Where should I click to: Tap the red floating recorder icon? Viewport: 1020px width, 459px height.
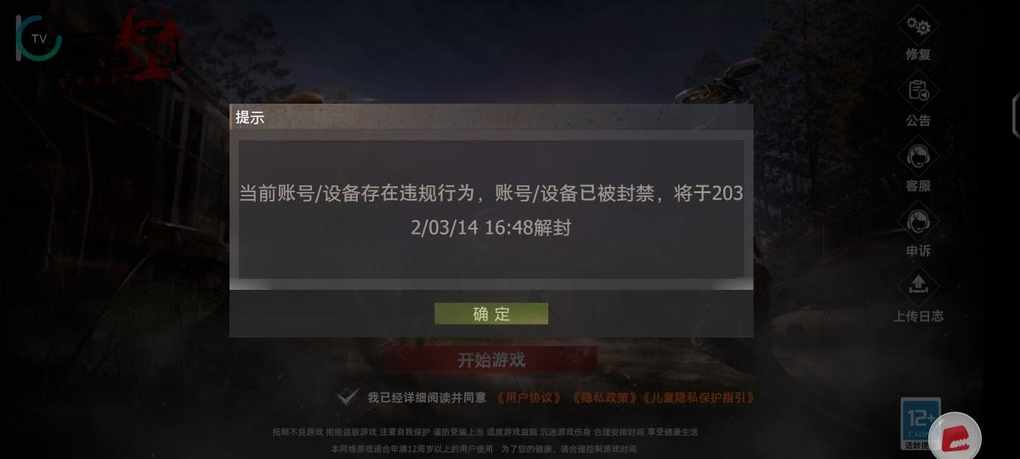pyautogui.click(x=955, y=436)
